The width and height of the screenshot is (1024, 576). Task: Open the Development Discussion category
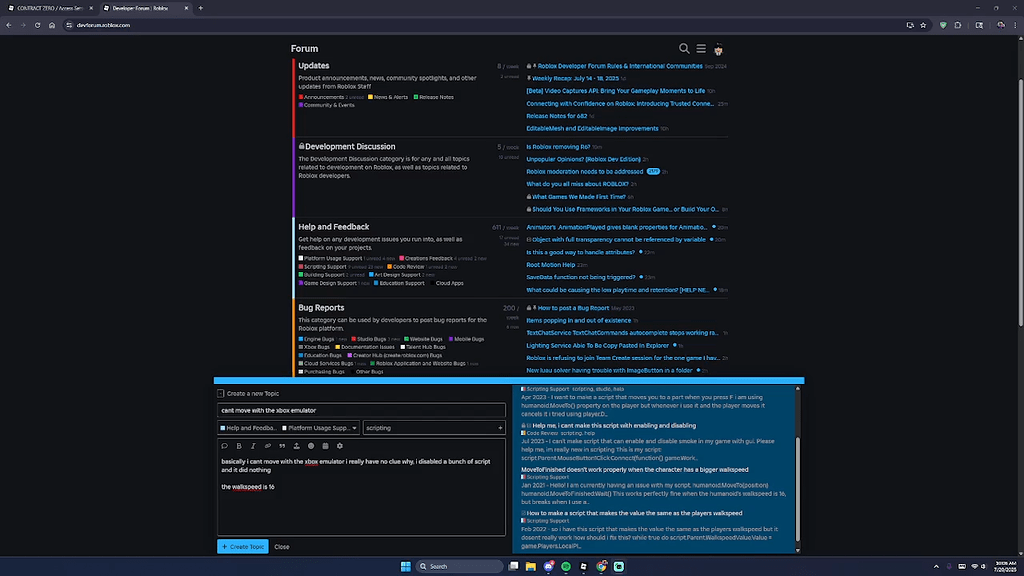click(350, 146)
